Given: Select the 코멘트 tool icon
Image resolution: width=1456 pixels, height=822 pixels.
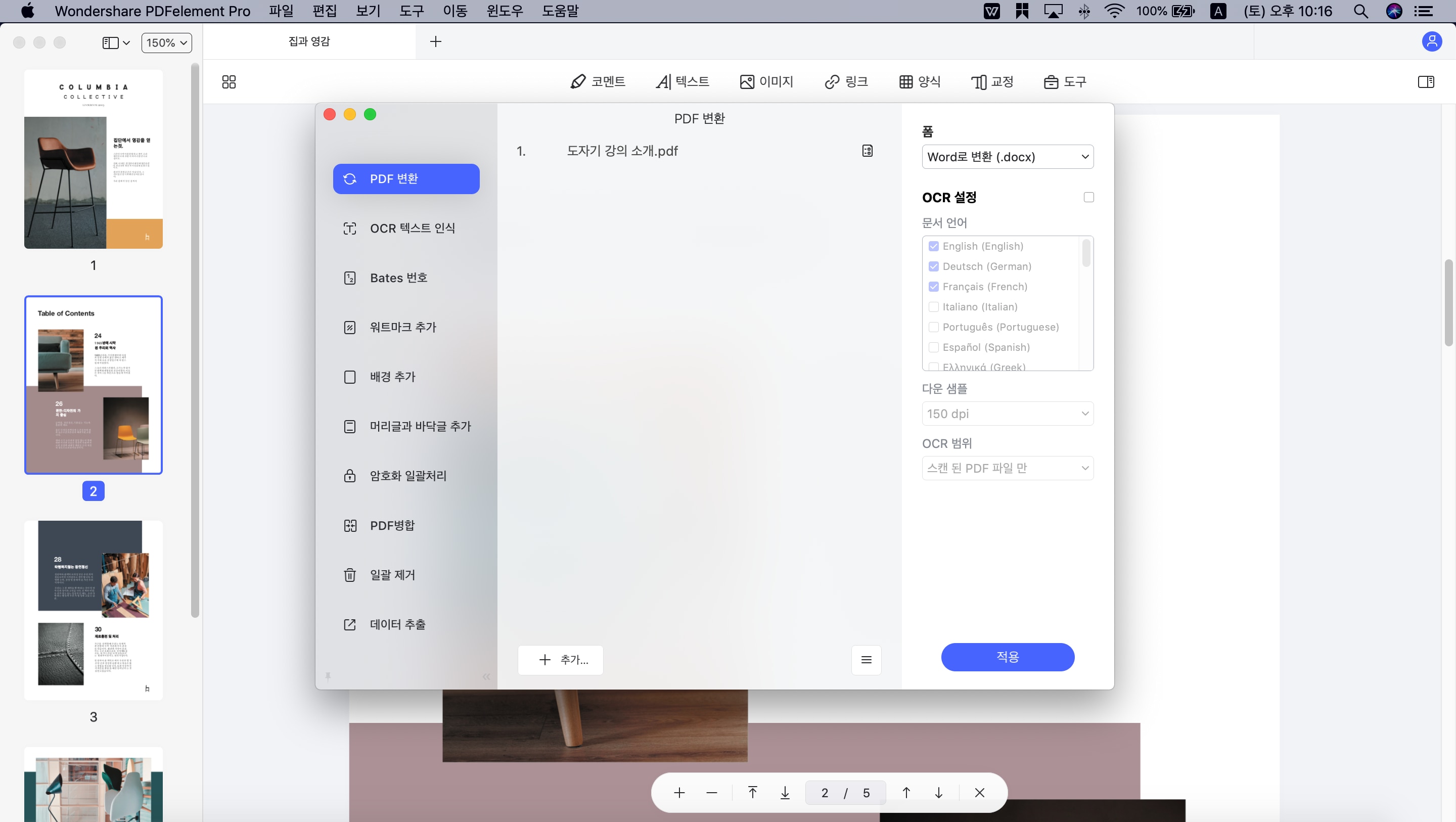Looking at the screenshot, I should pyautogui.click(x=578, y=82).
